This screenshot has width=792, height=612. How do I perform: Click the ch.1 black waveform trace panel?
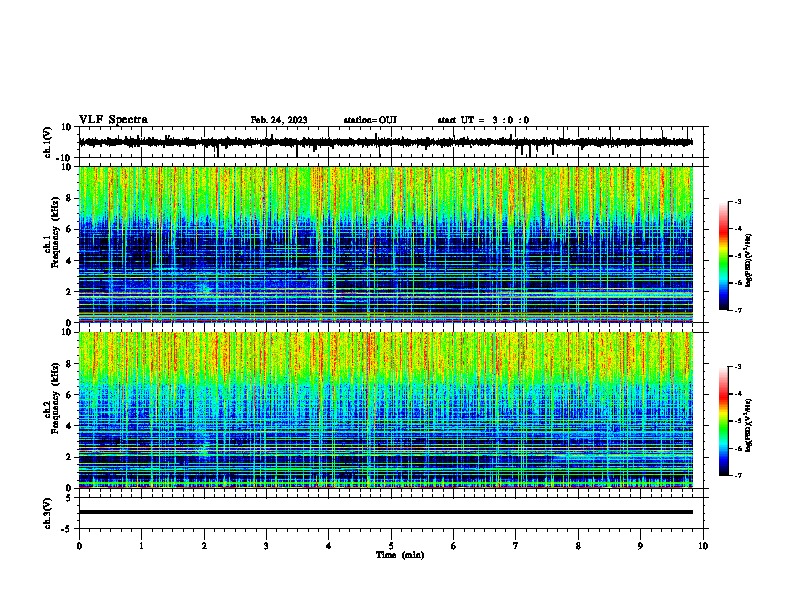click(391, 142)
